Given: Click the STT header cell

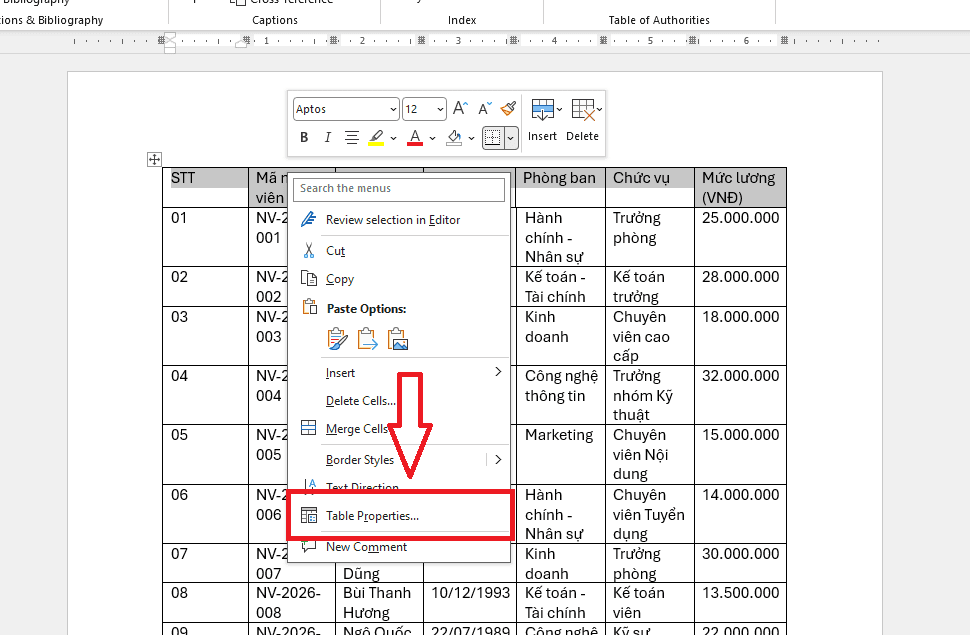Looking at the screenshot, I should point(205,188).
